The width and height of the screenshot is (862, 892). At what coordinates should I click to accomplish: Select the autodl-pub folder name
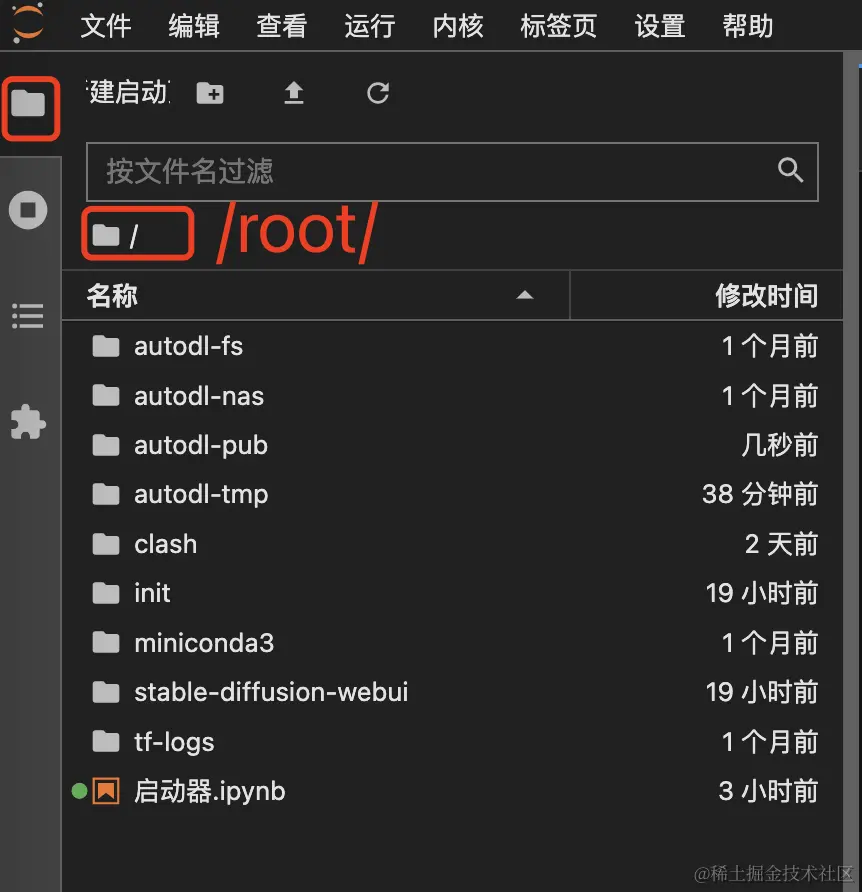[201, 445]
